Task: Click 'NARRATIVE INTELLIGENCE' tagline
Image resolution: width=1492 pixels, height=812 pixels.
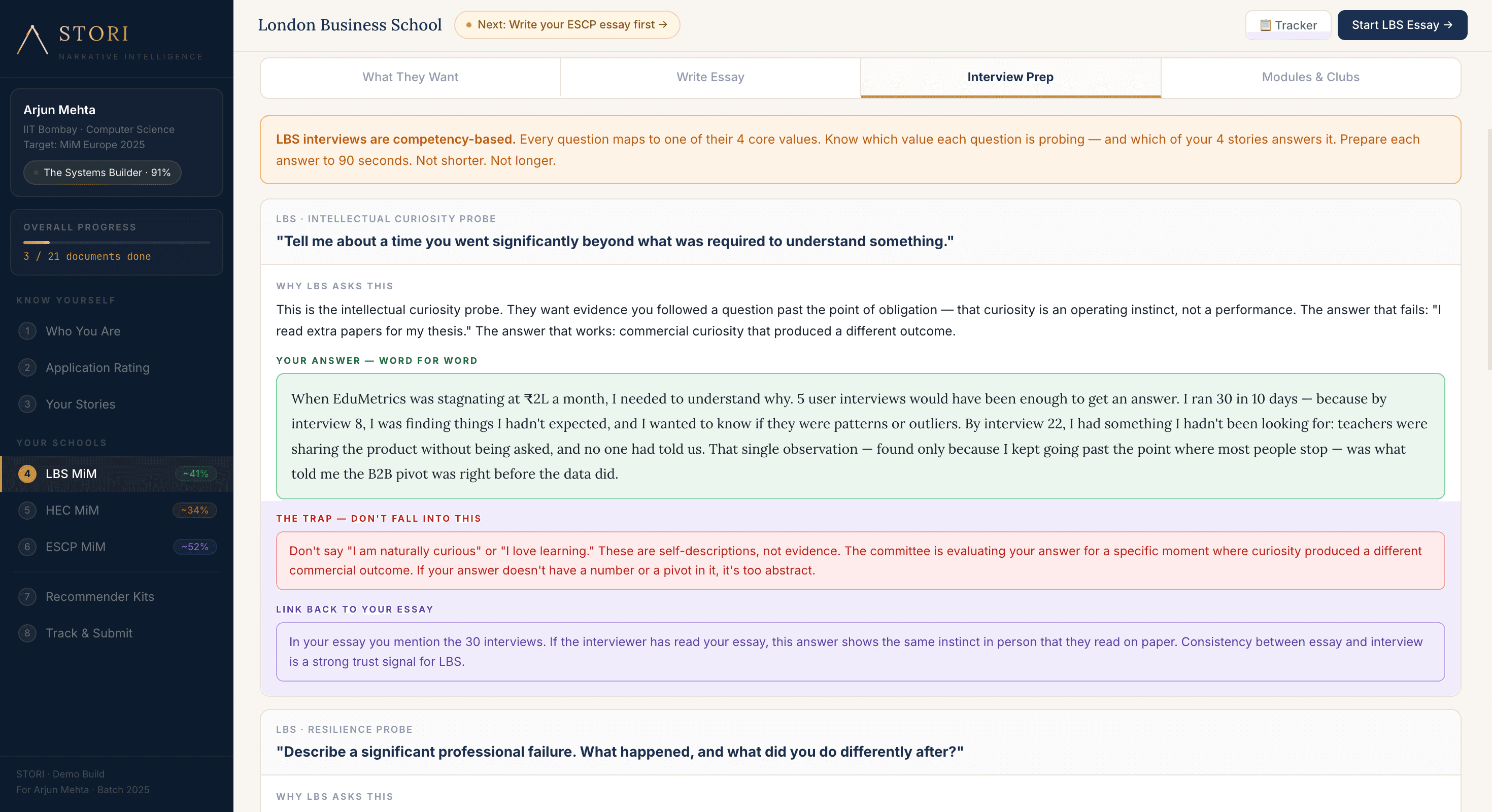Action: tap(131, 57)
